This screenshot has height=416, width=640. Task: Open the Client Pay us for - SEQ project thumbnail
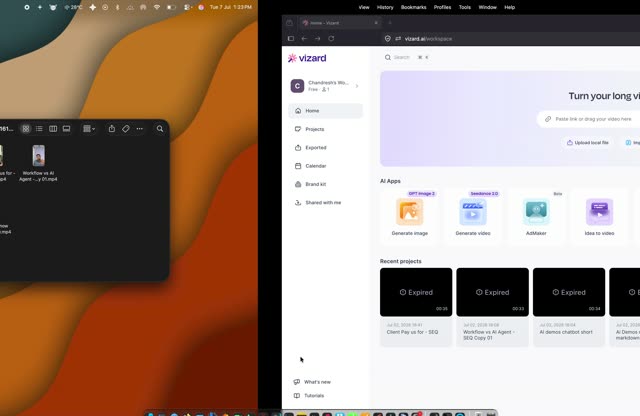[x=416, y=292]
